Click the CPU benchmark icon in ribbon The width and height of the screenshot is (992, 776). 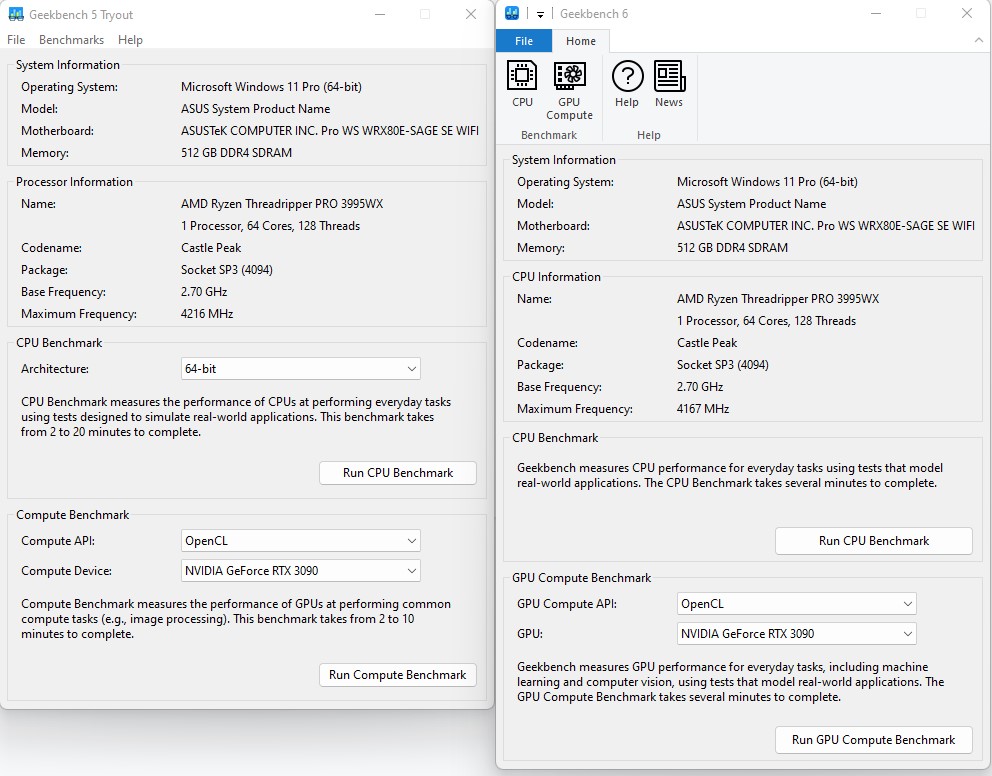click(x=522, y=84)
